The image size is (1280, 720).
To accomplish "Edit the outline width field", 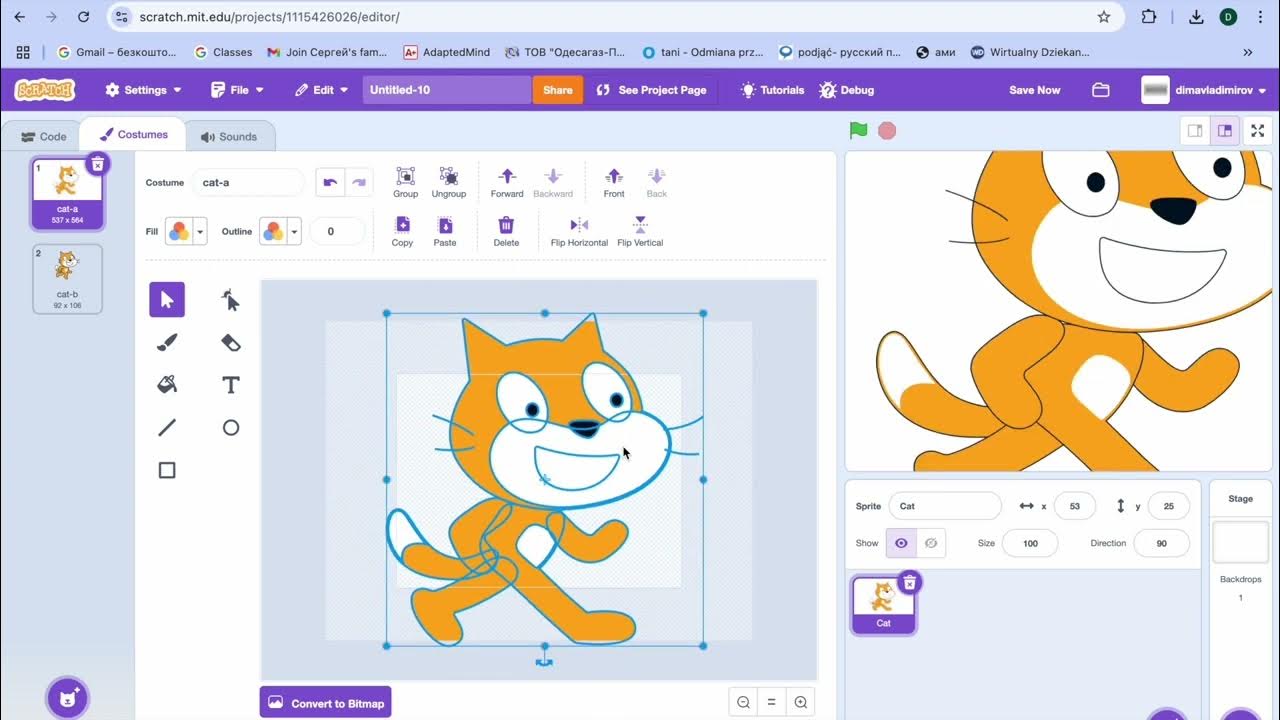I will (337, 232).
